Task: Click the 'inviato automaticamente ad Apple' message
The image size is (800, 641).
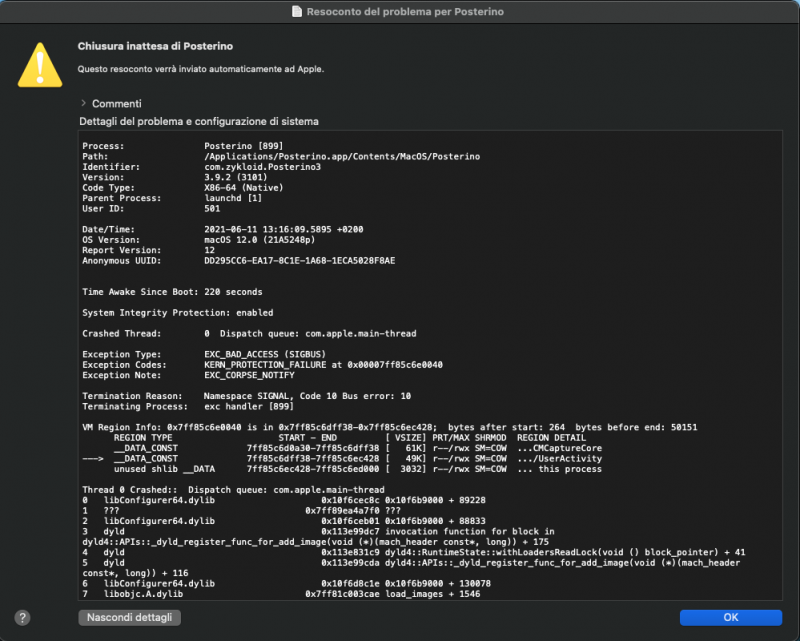Action: click(201, 69)
